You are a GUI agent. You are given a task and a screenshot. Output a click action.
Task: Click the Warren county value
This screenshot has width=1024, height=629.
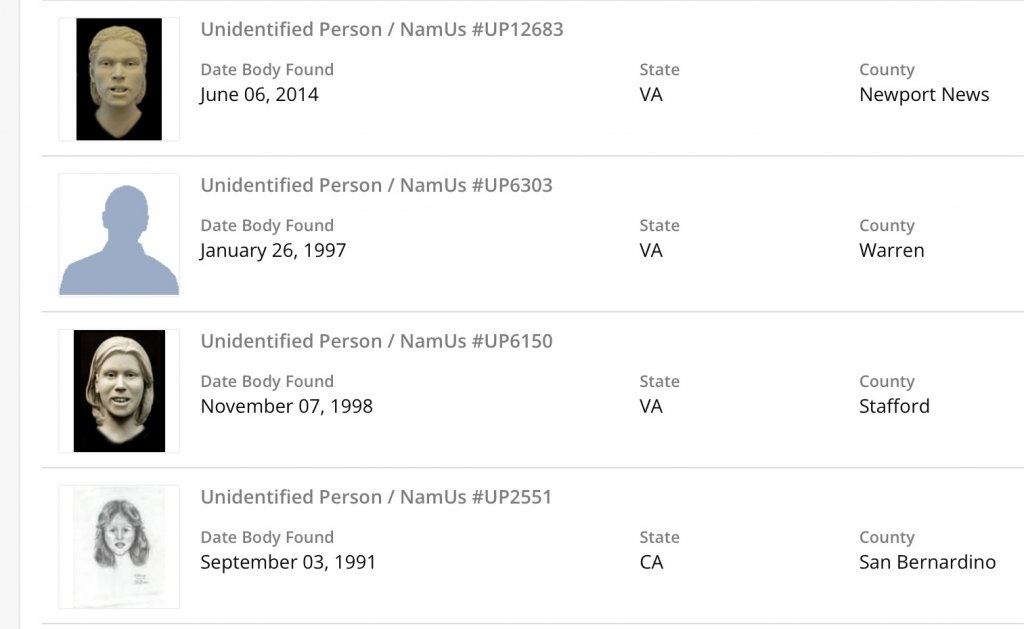click(891, 251)
